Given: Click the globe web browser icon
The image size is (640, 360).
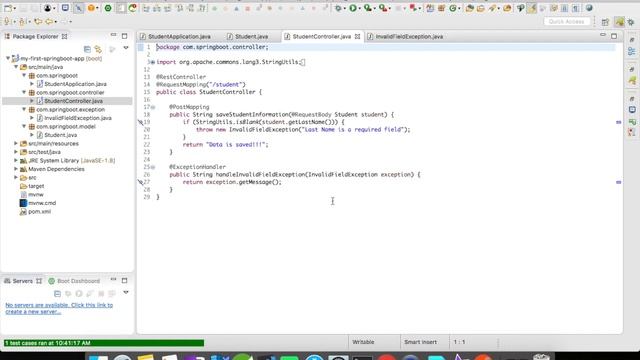Looking at the screenshot, I should pos(589,8).
